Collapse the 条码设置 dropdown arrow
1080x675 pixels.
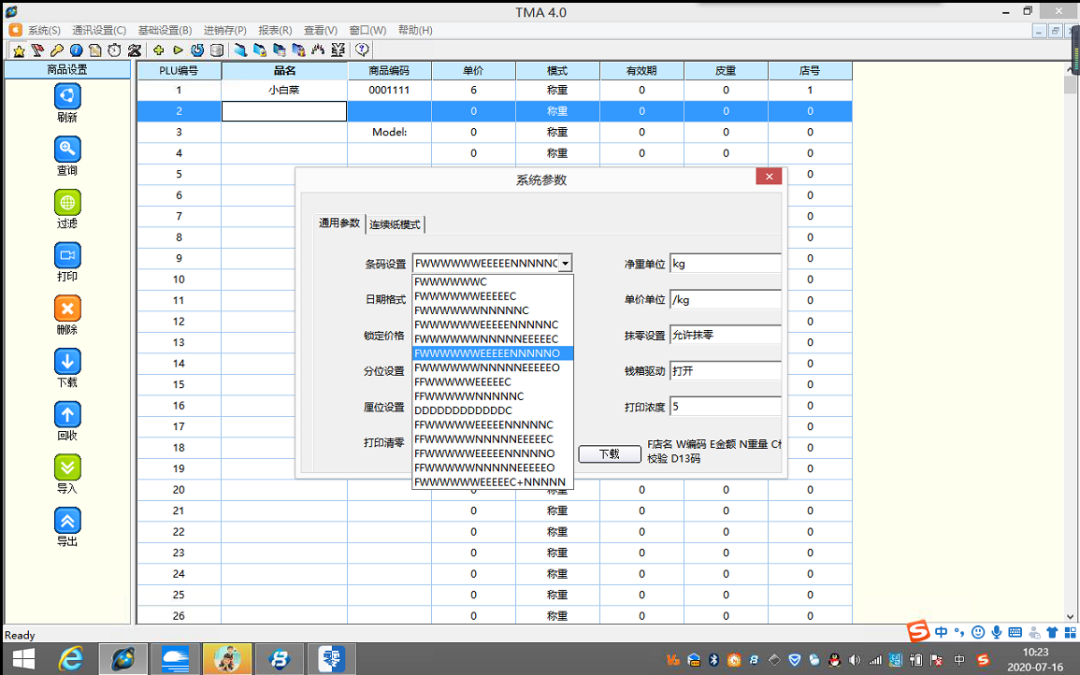point(565,264)
